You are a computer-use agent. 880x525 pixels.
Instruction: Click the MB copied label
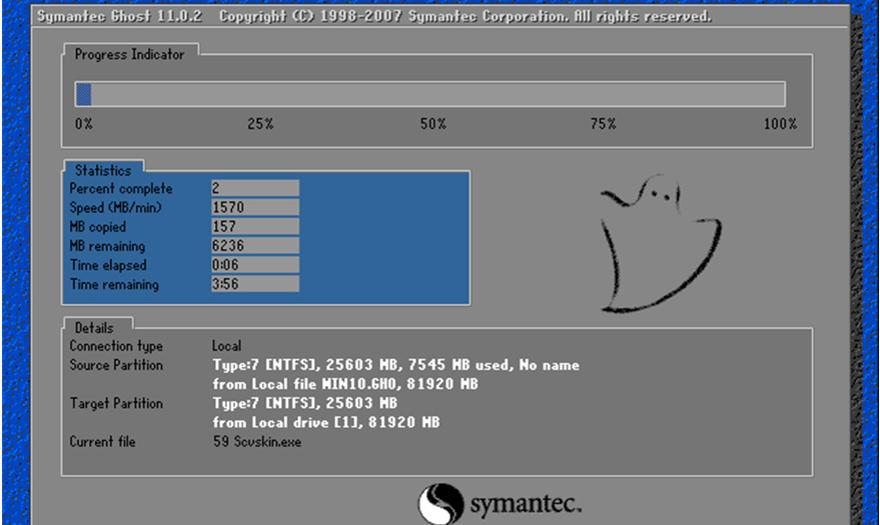(98, 227)
